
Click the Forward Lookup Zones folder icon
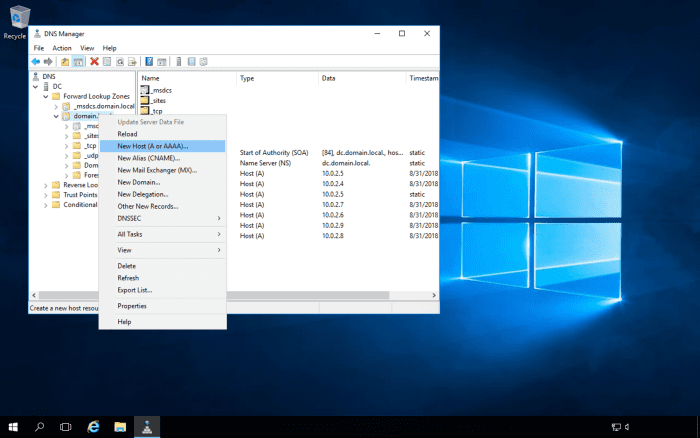point(56,96)
